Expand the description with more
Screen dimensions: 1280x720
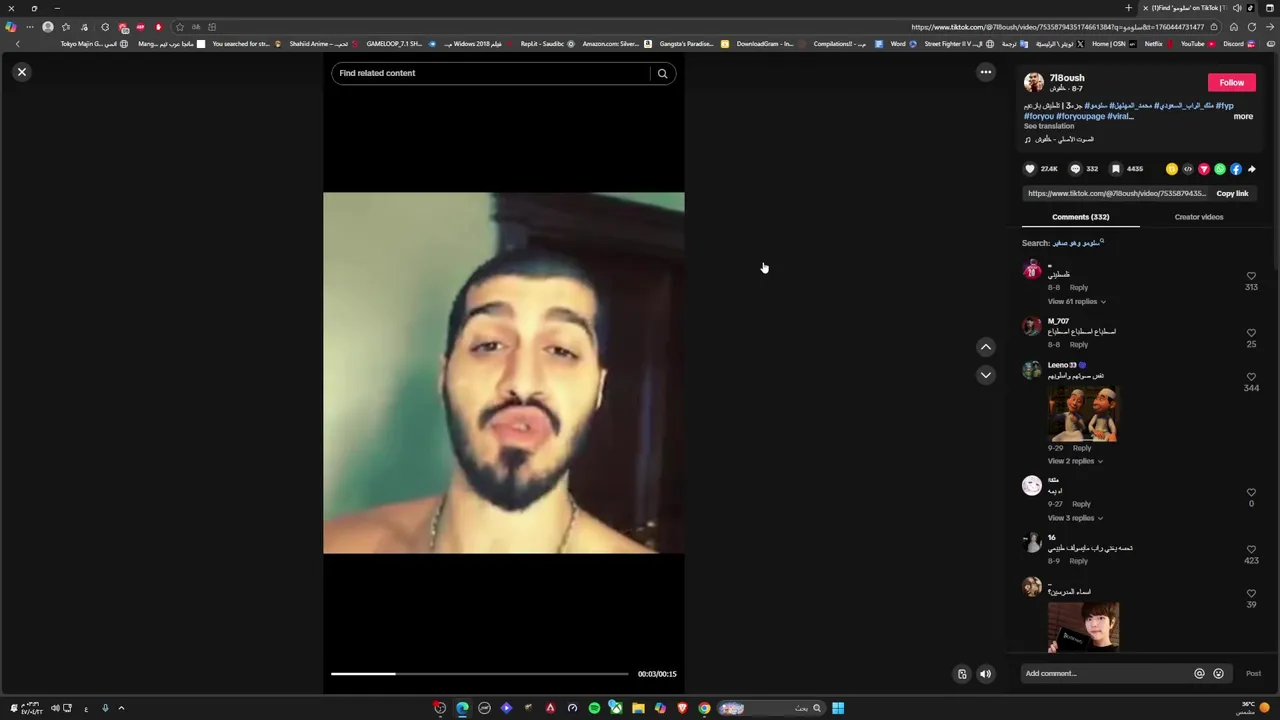[1243, 116]
